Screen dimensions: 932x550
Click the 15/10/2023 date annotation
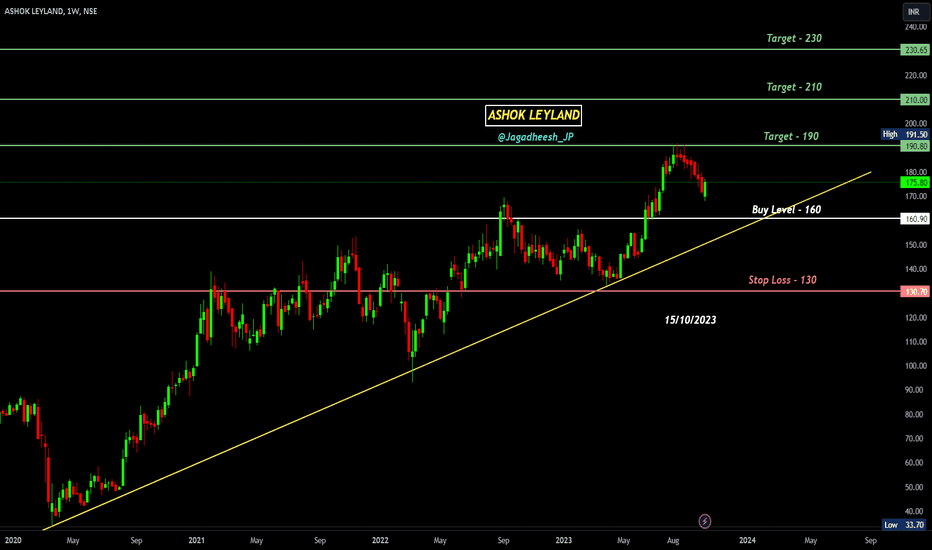coord(690,320)
